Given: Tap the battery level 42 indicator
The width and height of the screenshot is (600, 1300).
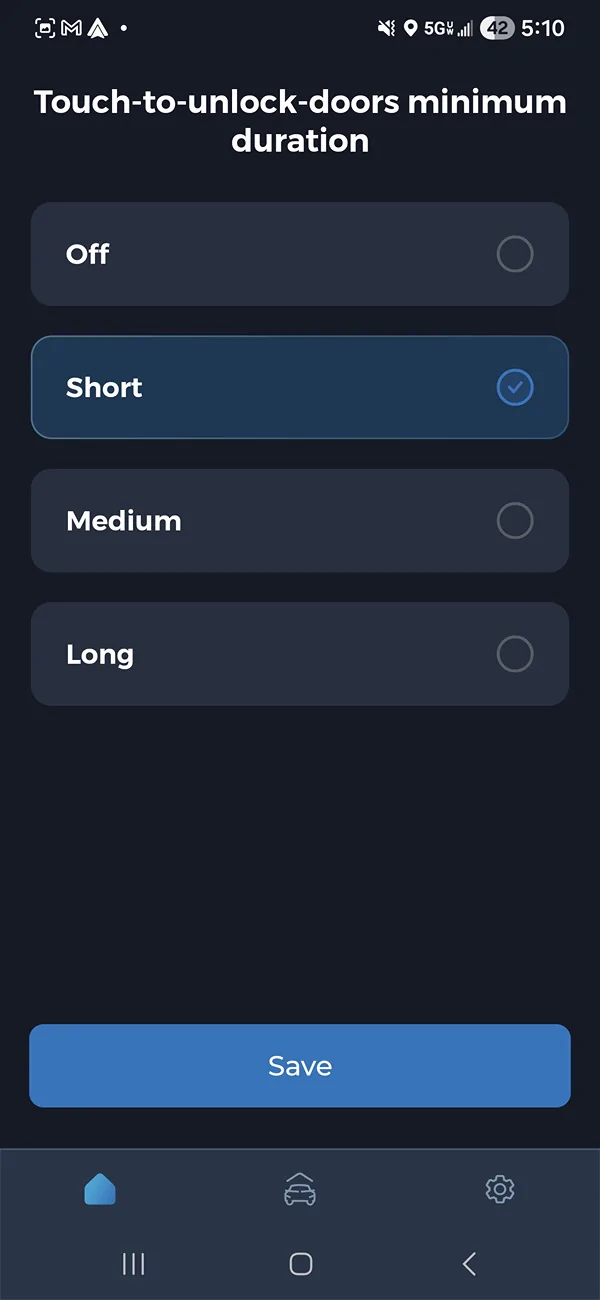Looking at the screenshot, I should point(497,28).
